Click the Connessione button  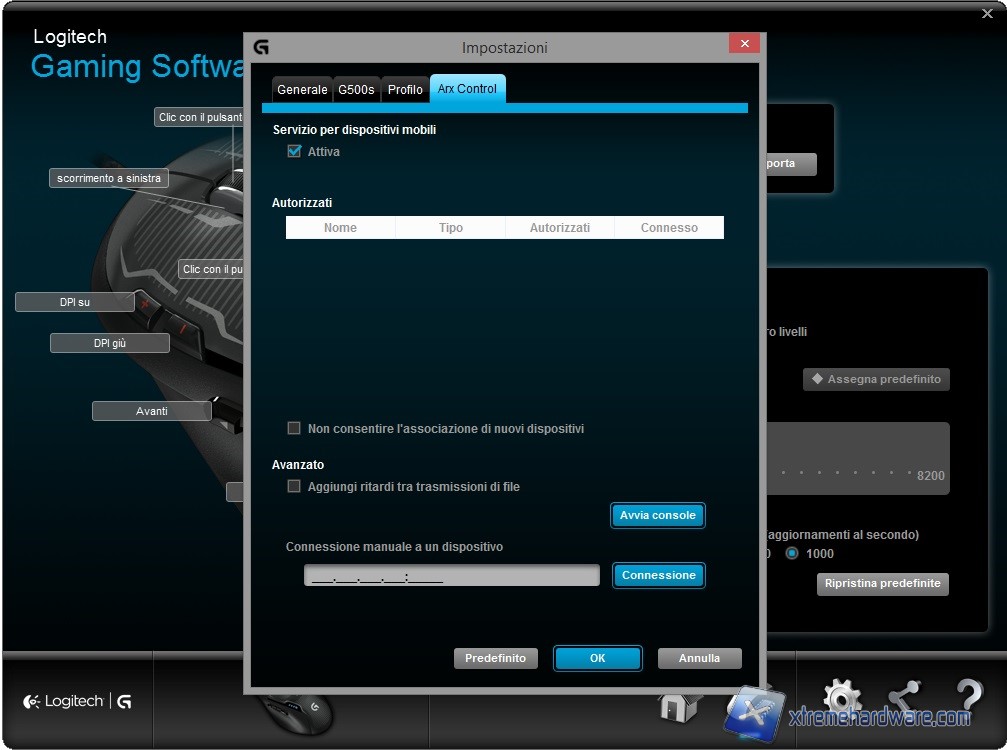[658, 575]
